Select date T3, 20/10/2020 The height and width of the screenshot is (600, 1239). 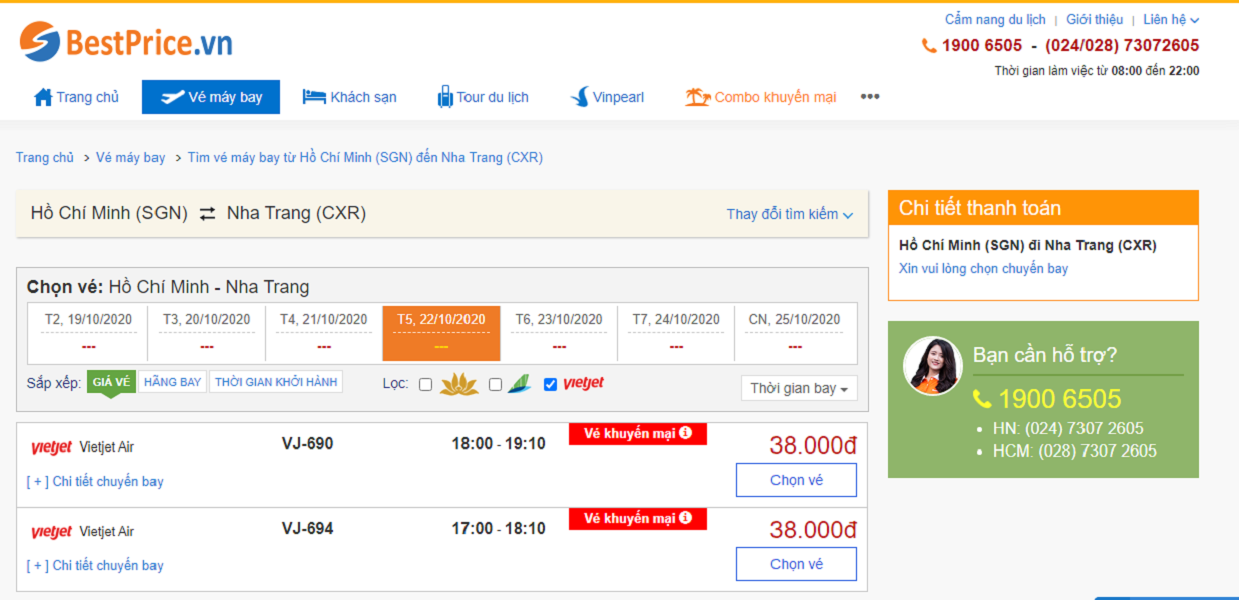[x=206, y=332]
